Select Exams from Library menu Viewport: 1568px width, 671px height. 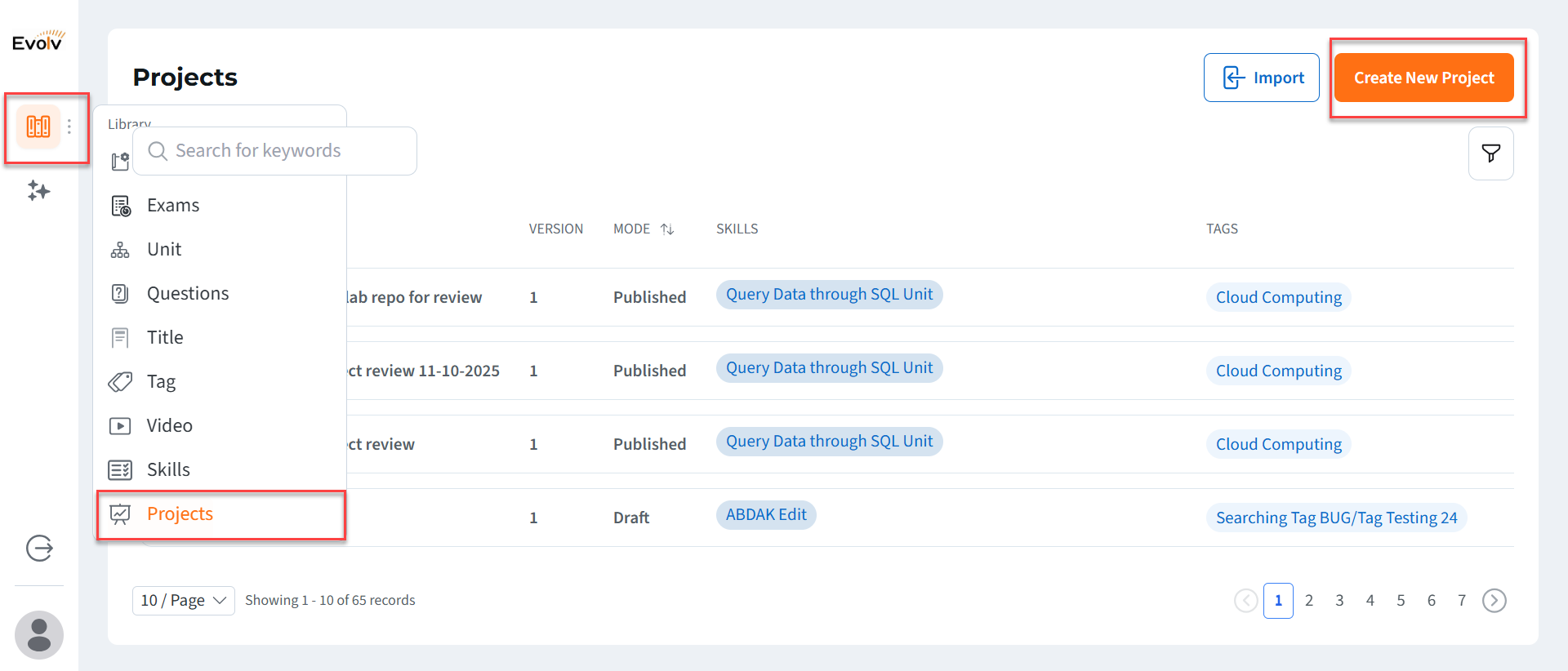click(172, 206)
